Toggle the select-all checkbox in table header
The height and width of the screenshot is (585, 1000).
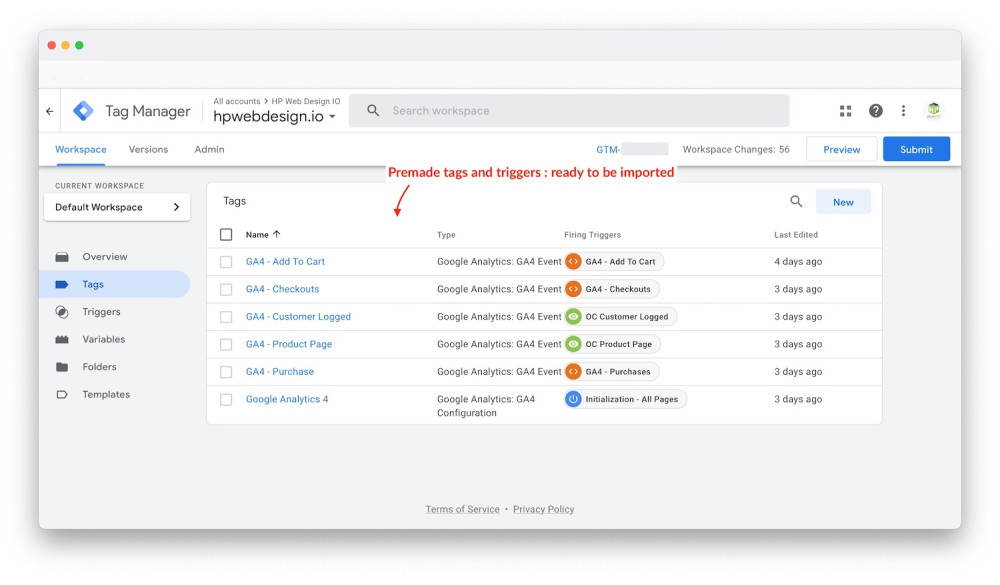(226, 235)
